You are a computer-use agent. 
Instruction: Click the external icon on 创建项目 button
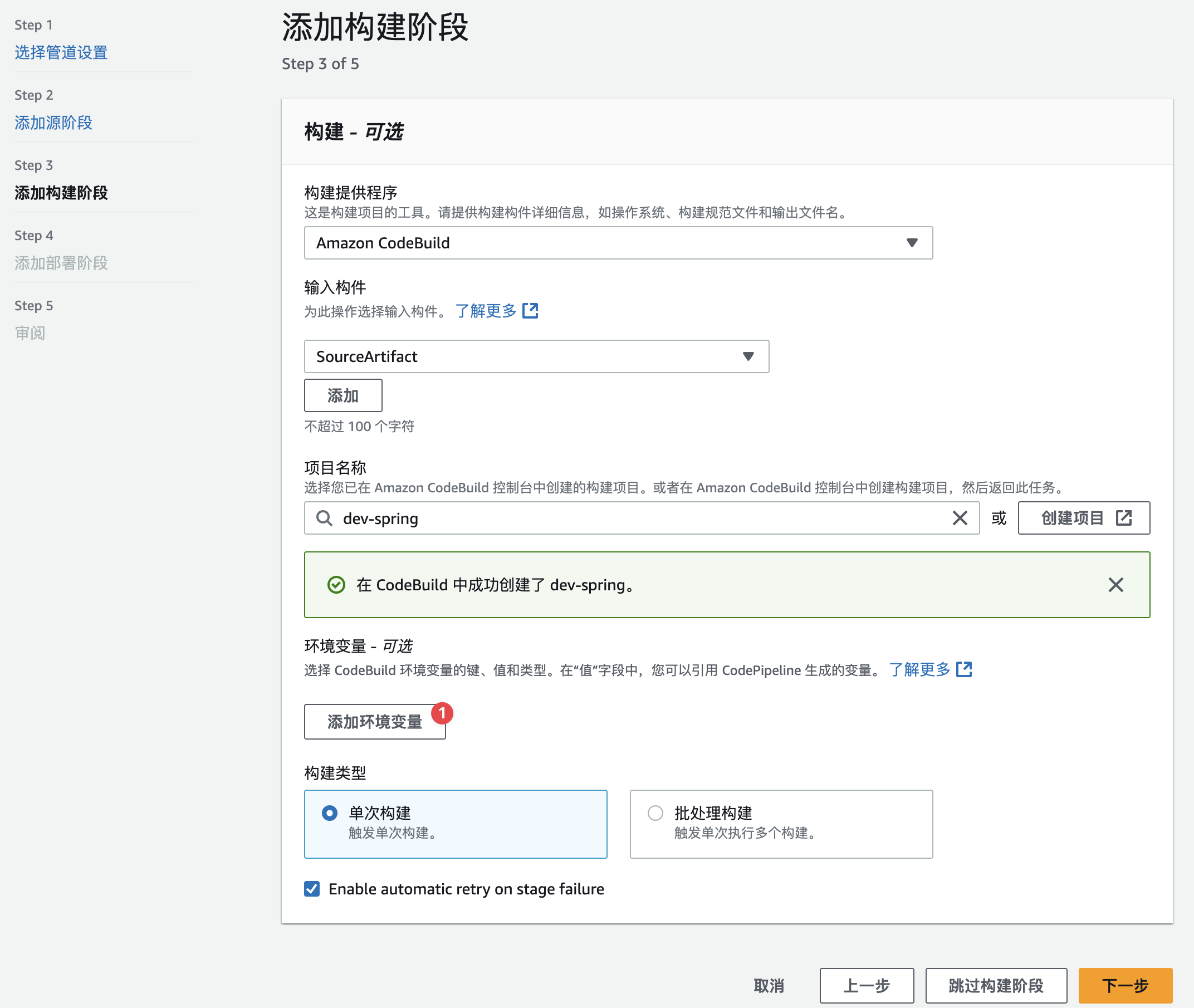pyautogui.click(x=1124, y=518)
